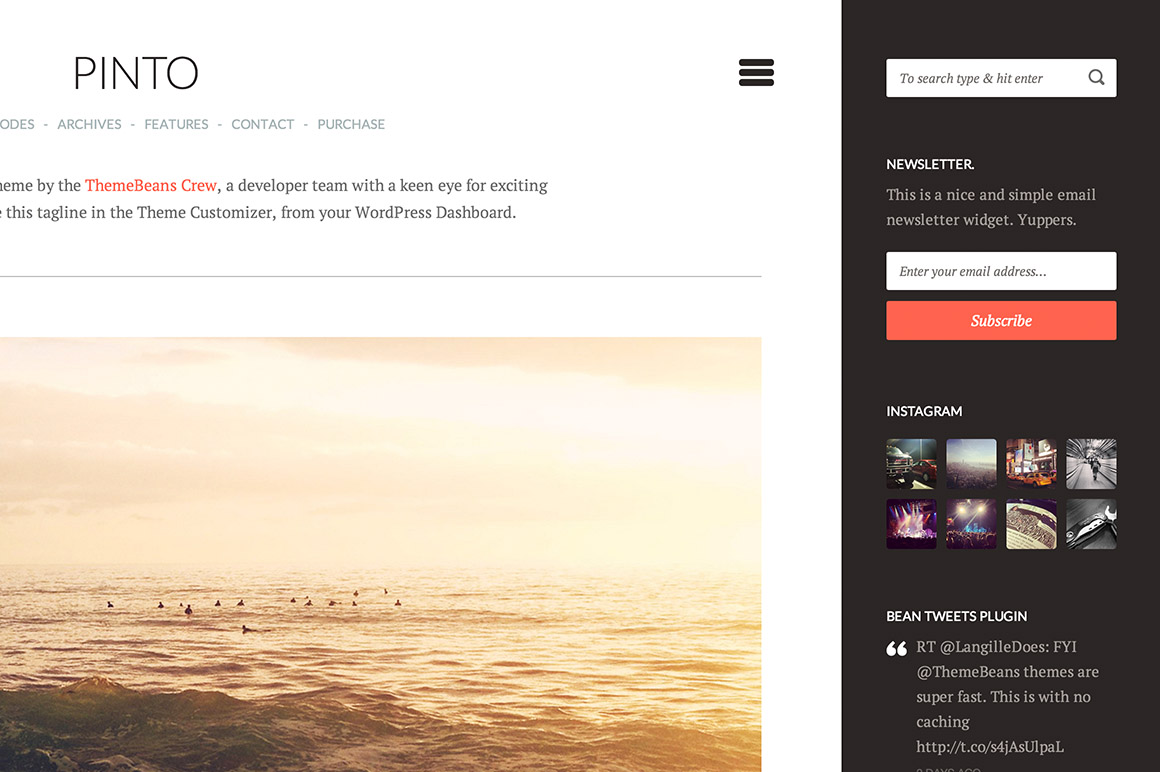Open the Archives menu item
This screenshot has height=772, width=1160.
click(90, 124)
